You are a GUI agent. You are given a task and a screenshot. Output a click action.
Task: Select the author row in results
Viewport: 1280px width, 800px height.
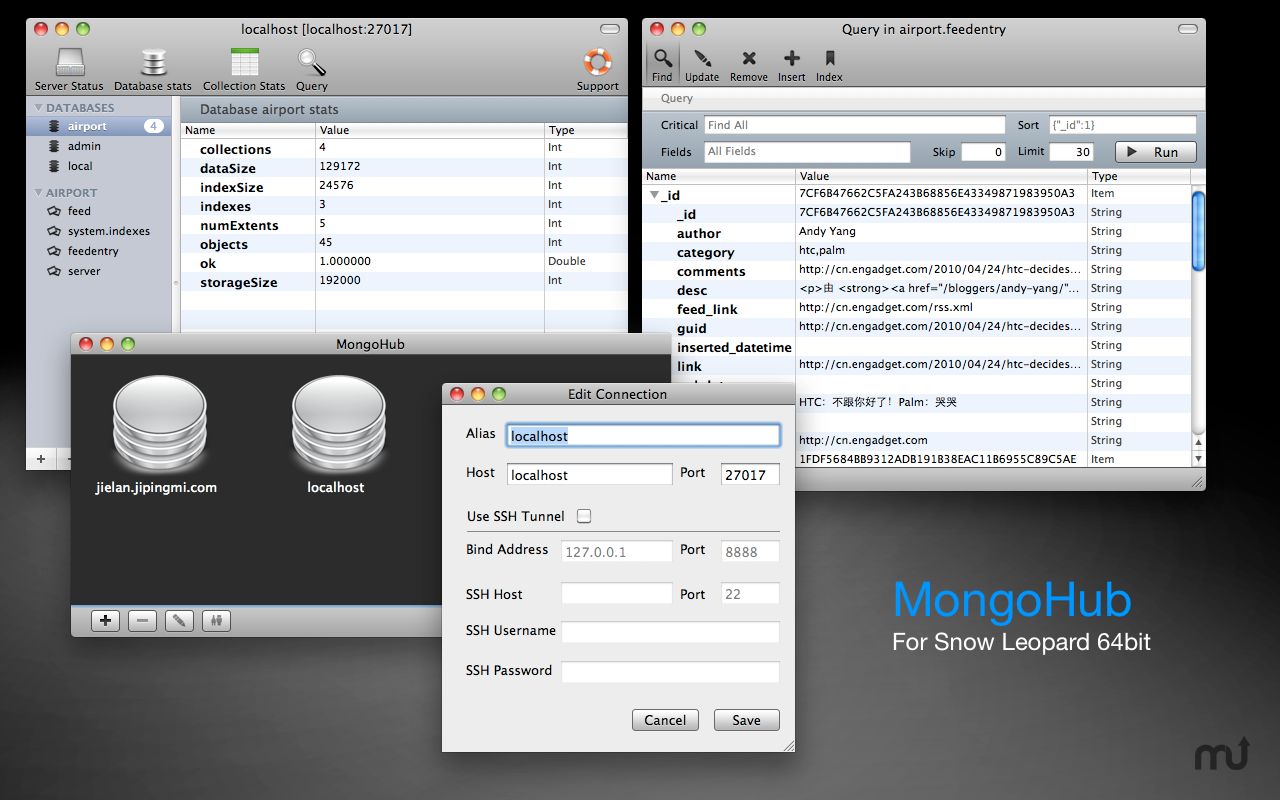917,232
